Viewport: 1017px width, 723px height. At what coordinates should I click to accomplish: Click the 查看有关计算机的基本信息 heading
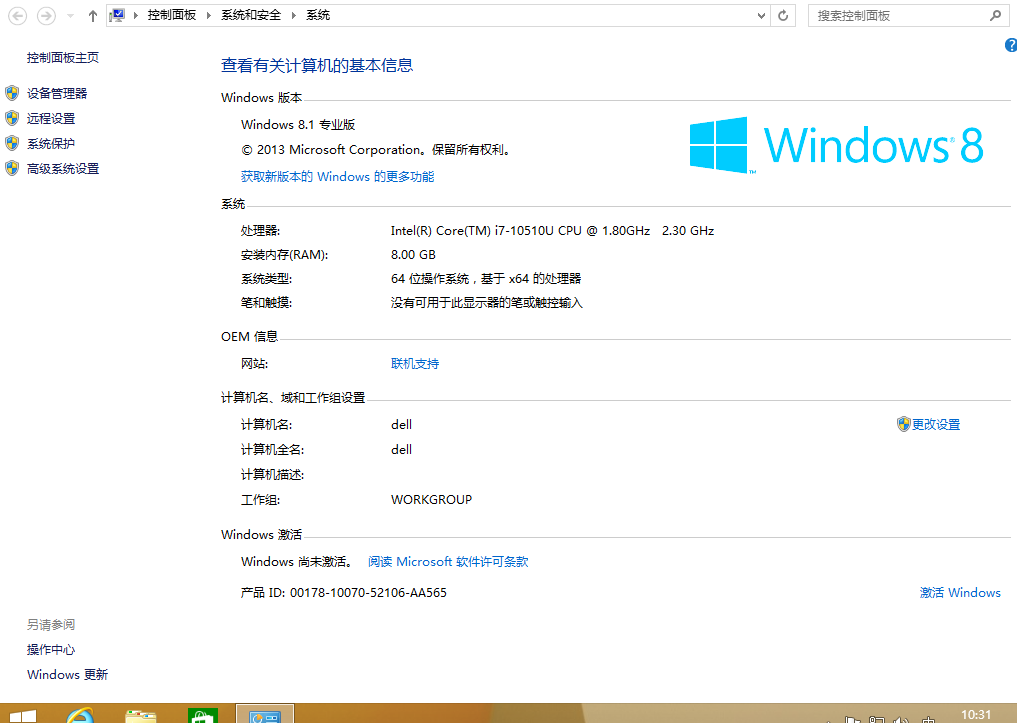tap(317, 65)
